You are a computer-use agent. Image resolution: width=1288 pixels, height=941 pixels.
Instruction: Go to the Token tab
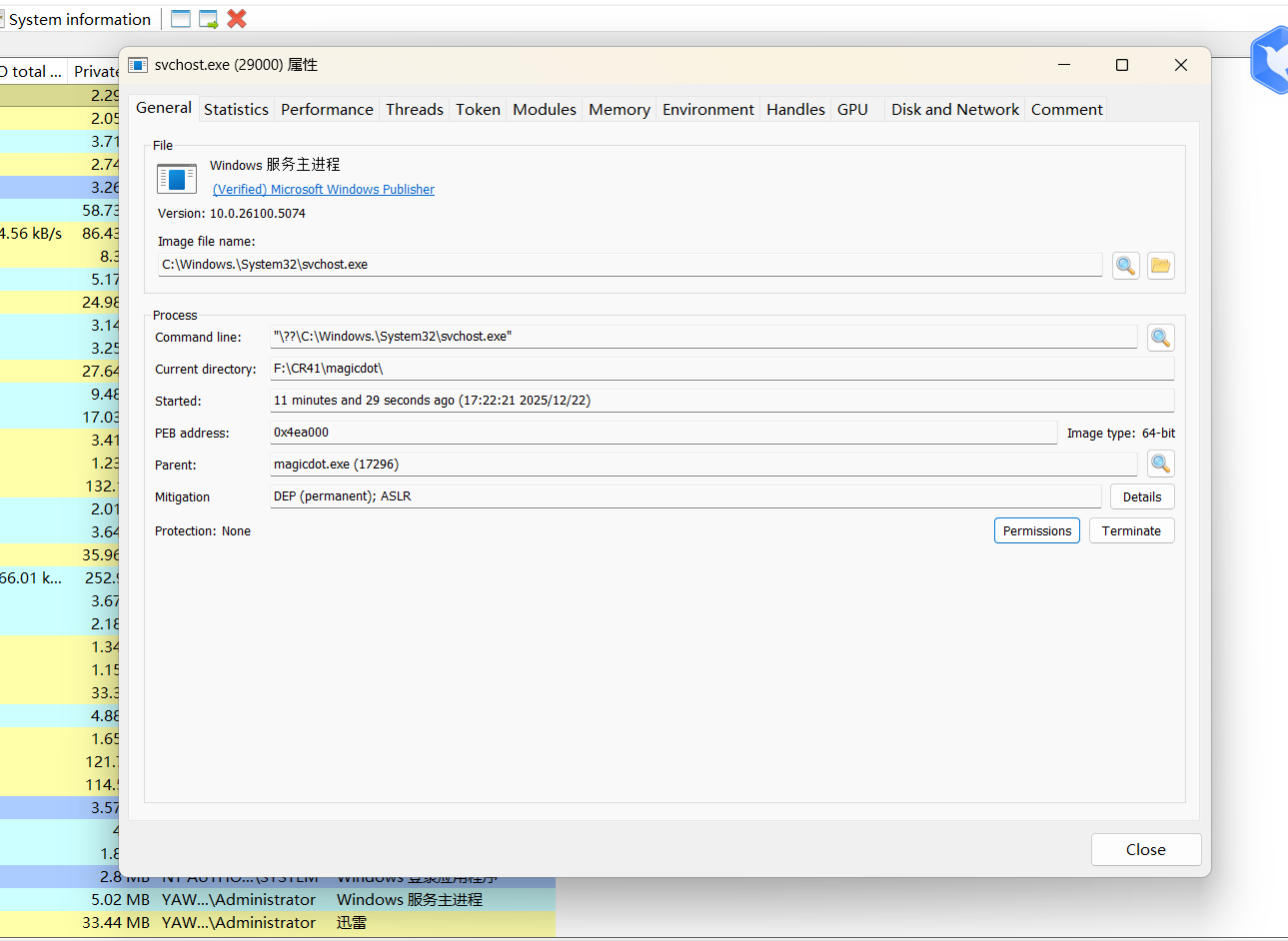point(478,110)
